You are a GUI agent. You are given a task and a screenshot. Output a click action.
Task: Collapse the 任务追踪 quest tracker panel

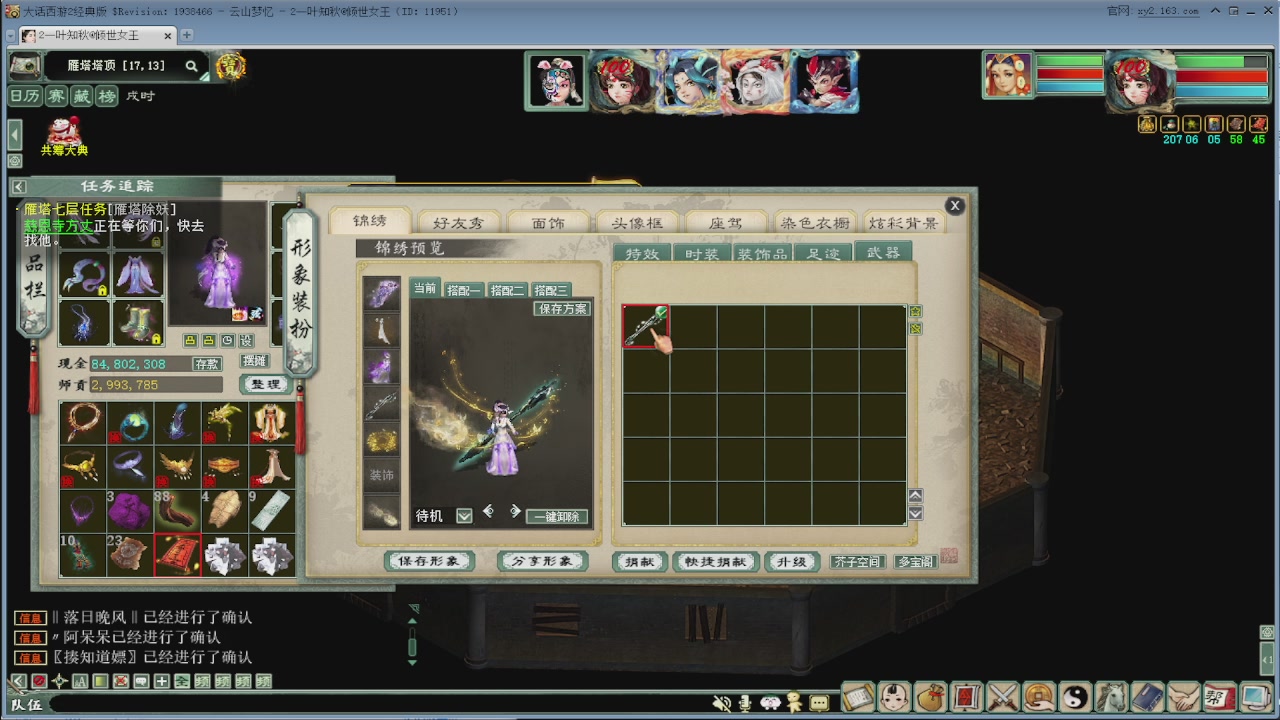pyautogui.click(x=19, y=187)
